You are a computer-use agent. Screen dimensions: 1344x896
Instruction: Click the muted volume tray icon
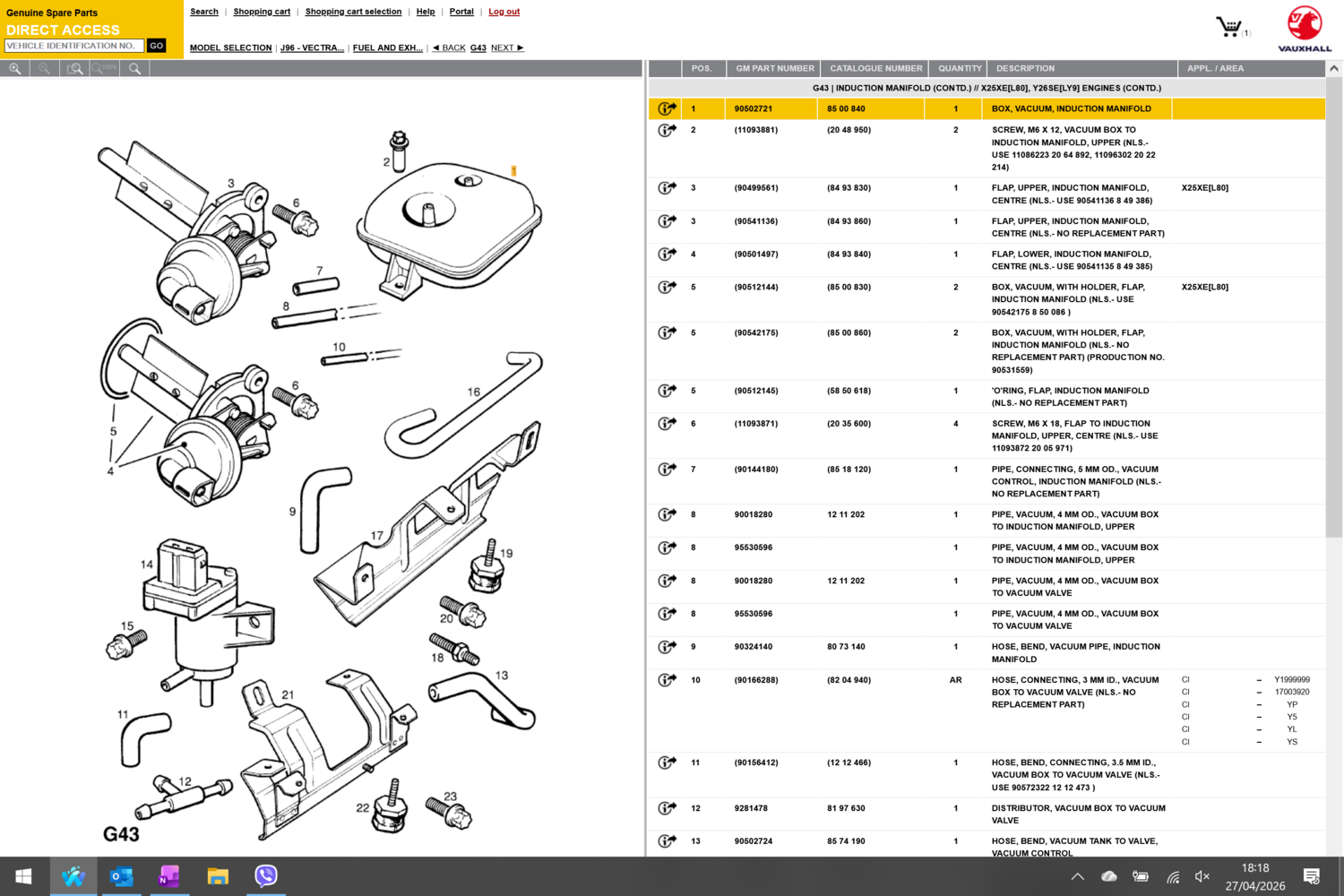click(1202, 876)
